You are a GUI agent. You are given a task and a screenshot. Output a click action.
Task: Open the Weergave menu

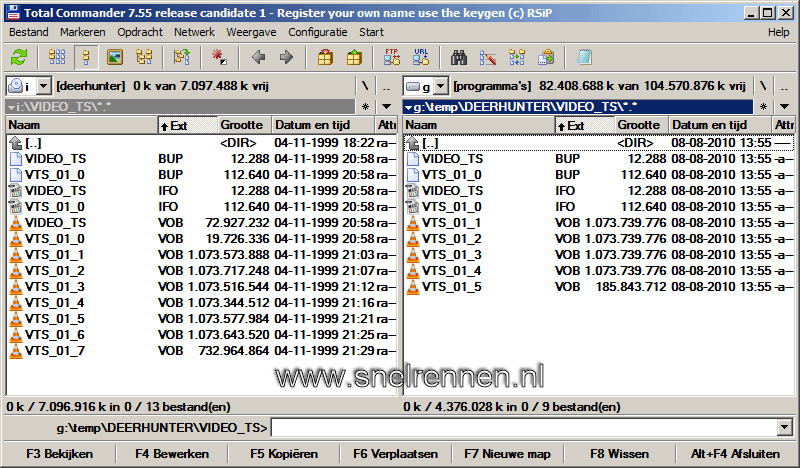pyautogui.click(x=252, y=32)
